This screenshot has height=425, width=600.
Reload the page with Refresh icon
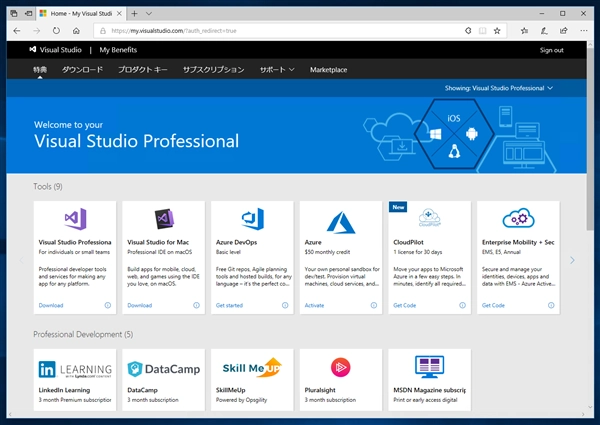pos(56,31)
